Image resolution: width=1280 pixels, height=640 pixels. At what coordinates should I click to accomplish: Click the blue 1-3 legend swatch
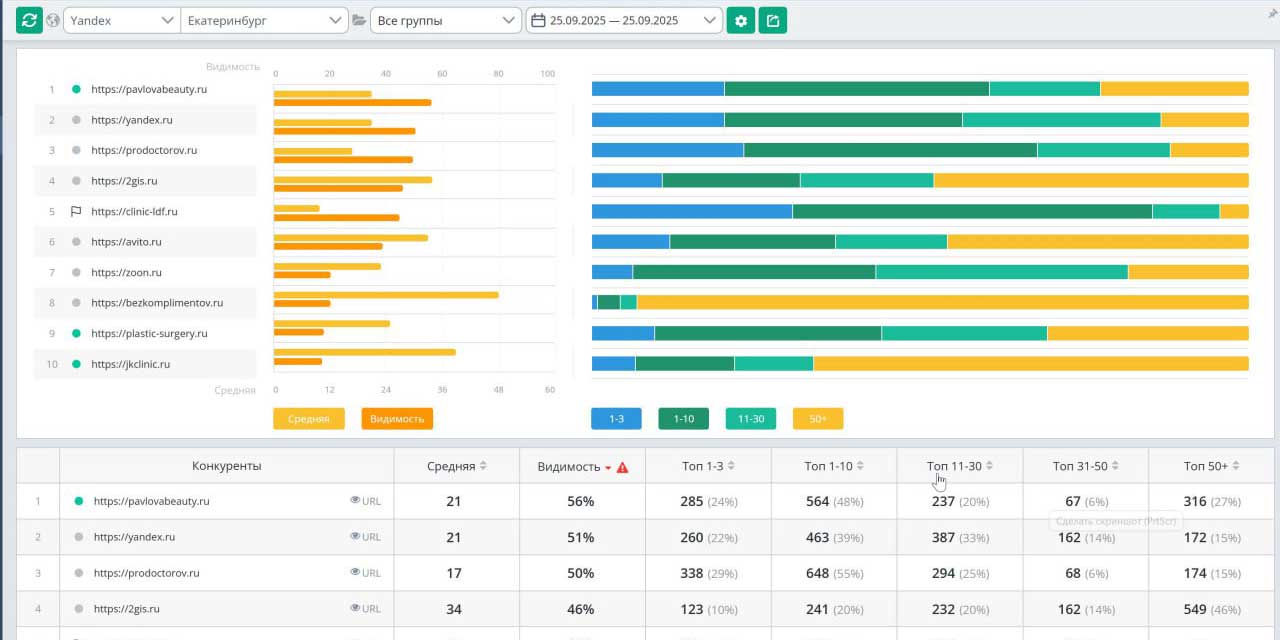point(616,419)
